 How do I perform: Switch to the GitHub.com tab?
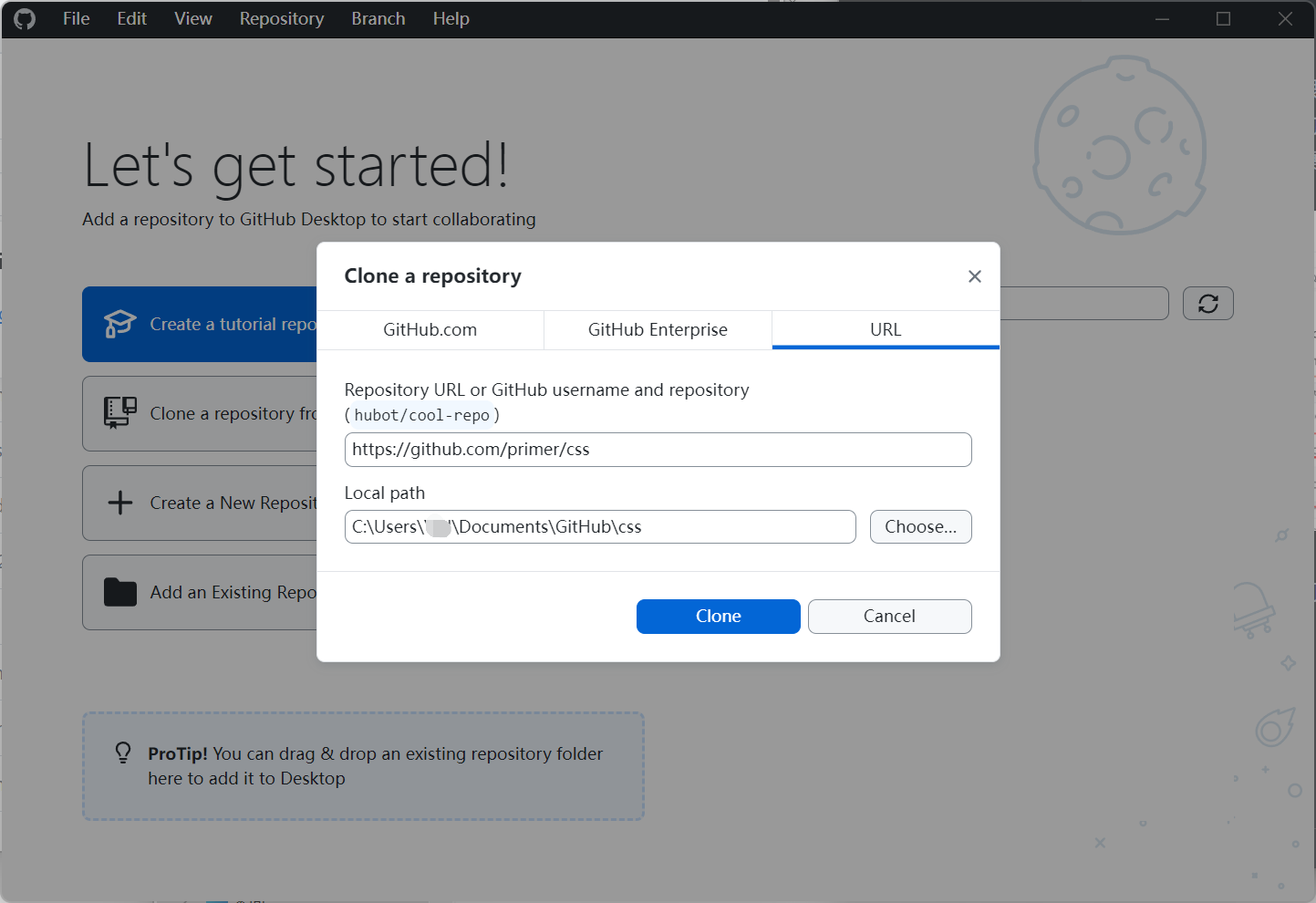tap(430, 330)
